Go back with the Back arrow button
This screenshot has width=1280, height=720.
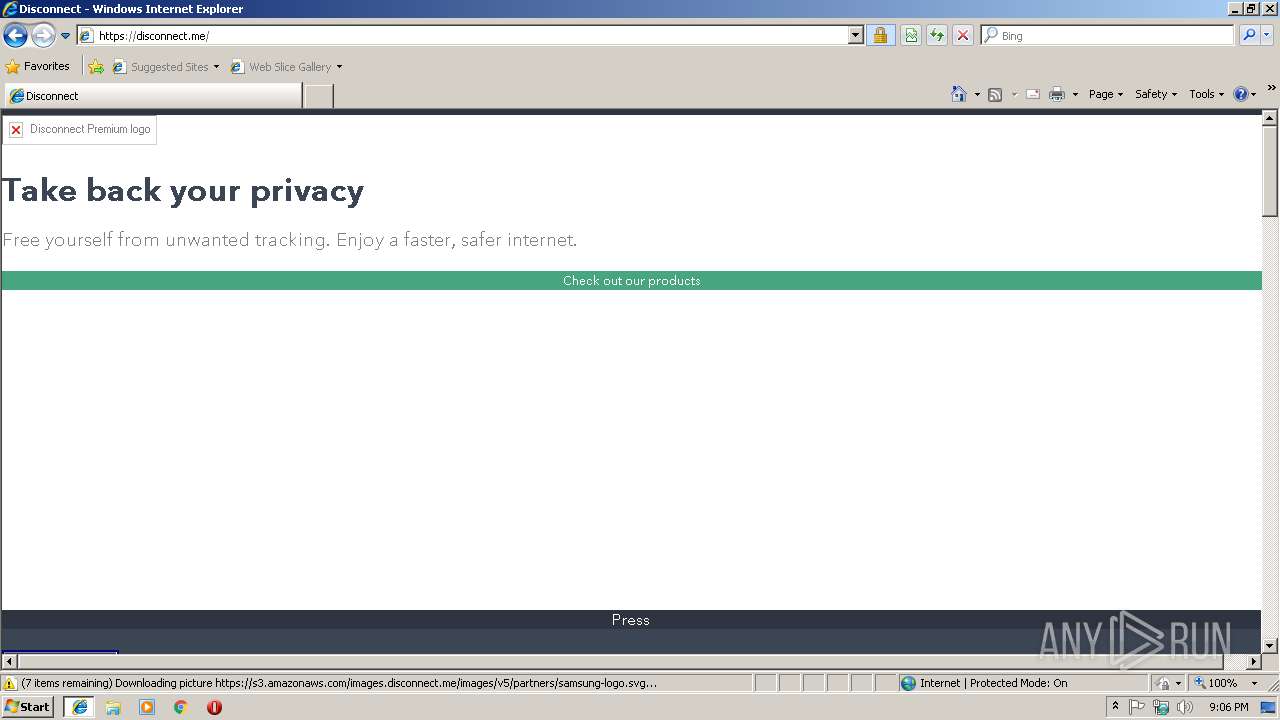(15, 36)
